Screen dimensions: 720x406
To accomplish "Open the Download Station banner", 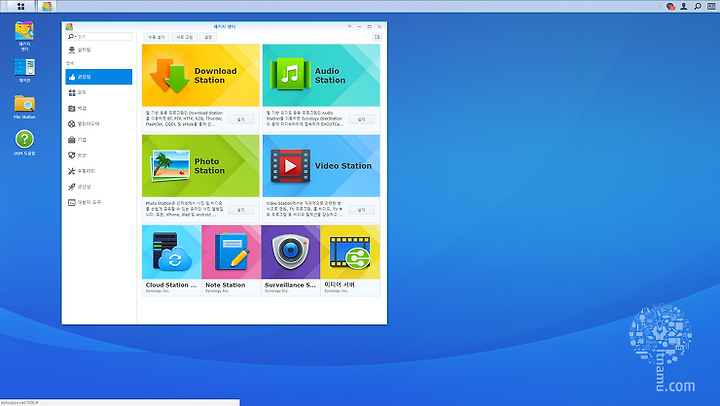I will pos(201,75).
